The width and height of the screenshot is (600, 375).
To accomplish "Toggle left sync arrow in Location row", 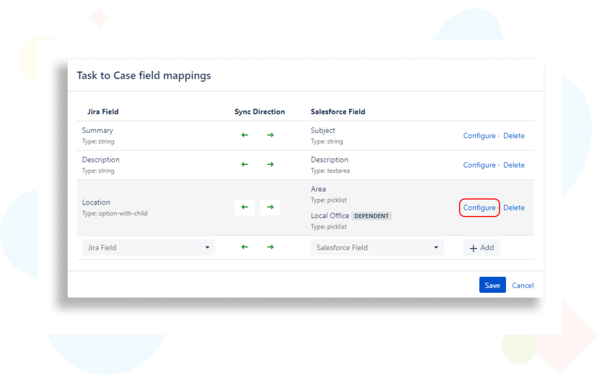I will 245,207.
